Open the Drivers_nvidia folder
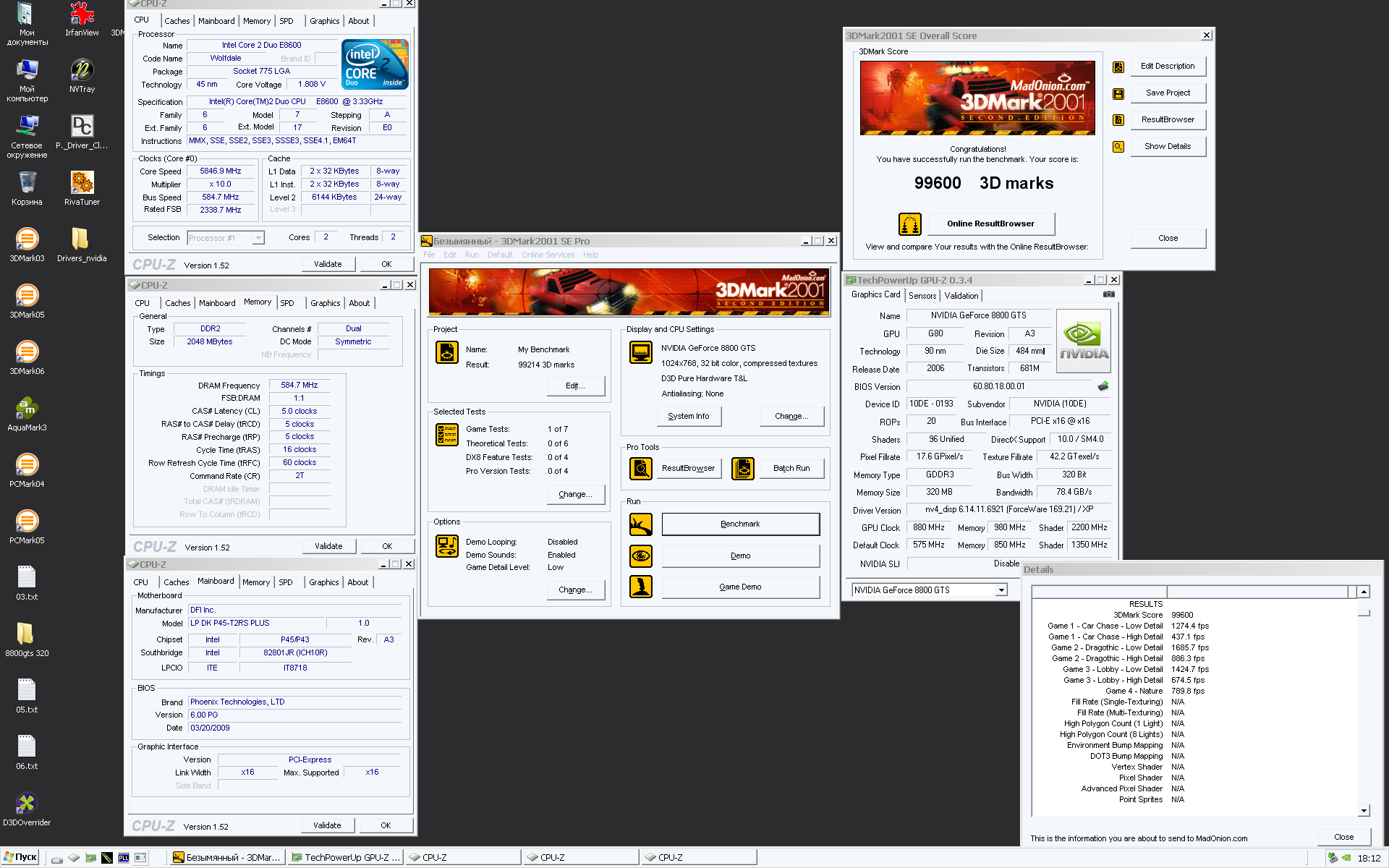This screenshot has width=1389, height=868. click(x=82, y=244)
